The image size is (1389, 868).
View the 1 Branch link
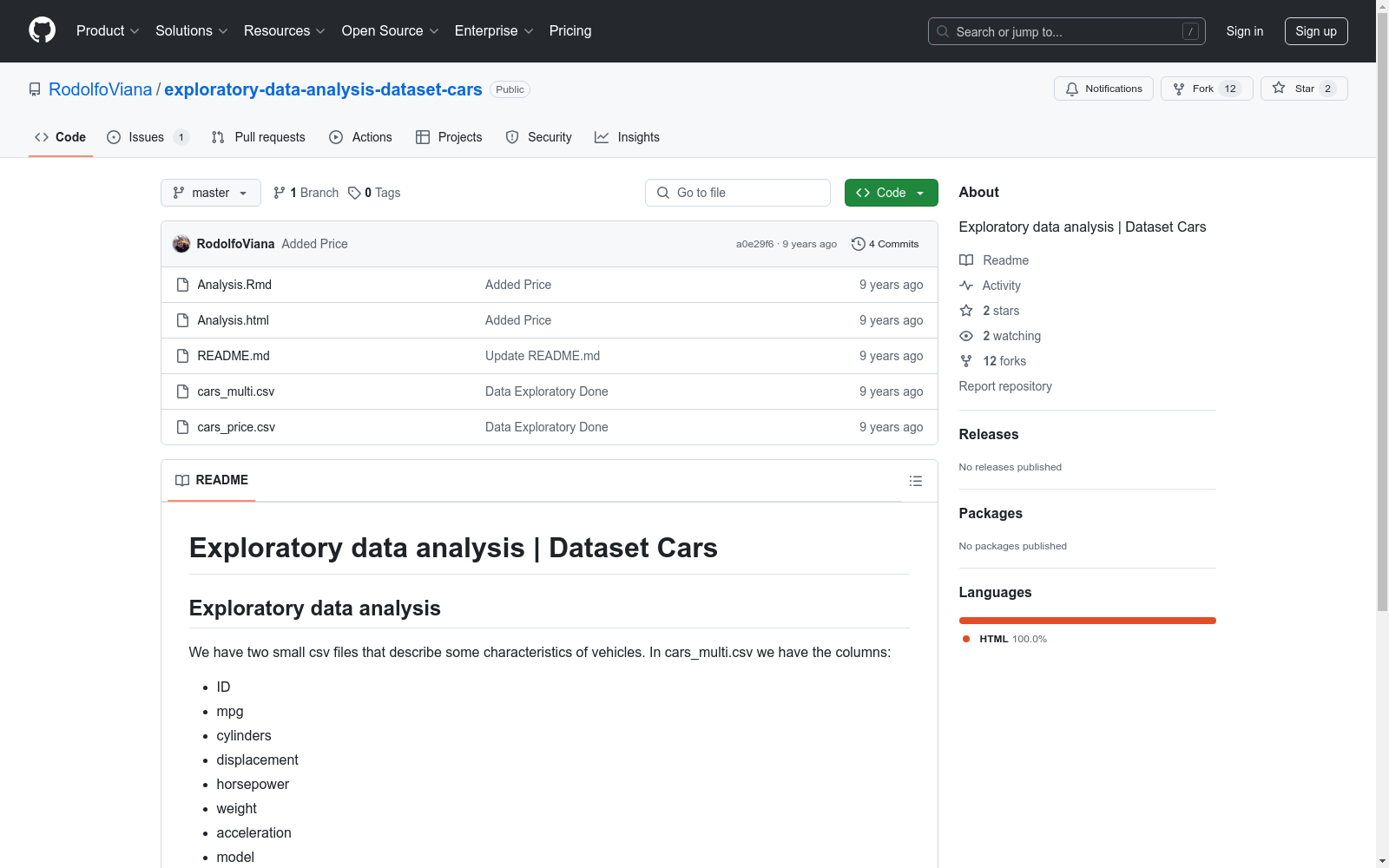[x=306, y=193]
